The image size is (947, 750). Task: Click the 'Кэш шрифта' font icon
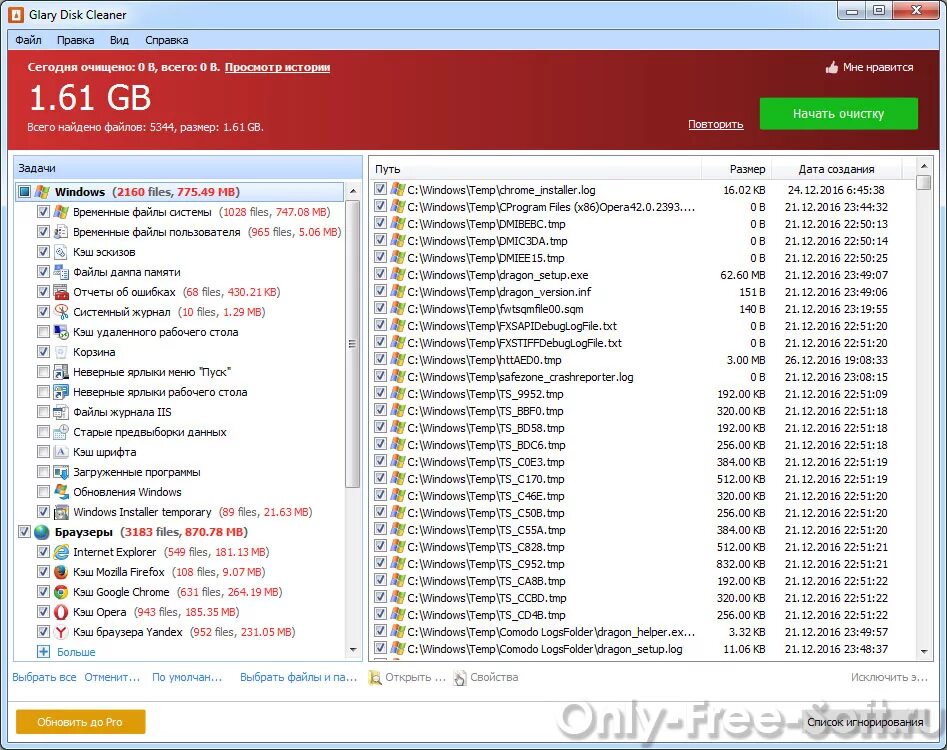click(61, 452)
